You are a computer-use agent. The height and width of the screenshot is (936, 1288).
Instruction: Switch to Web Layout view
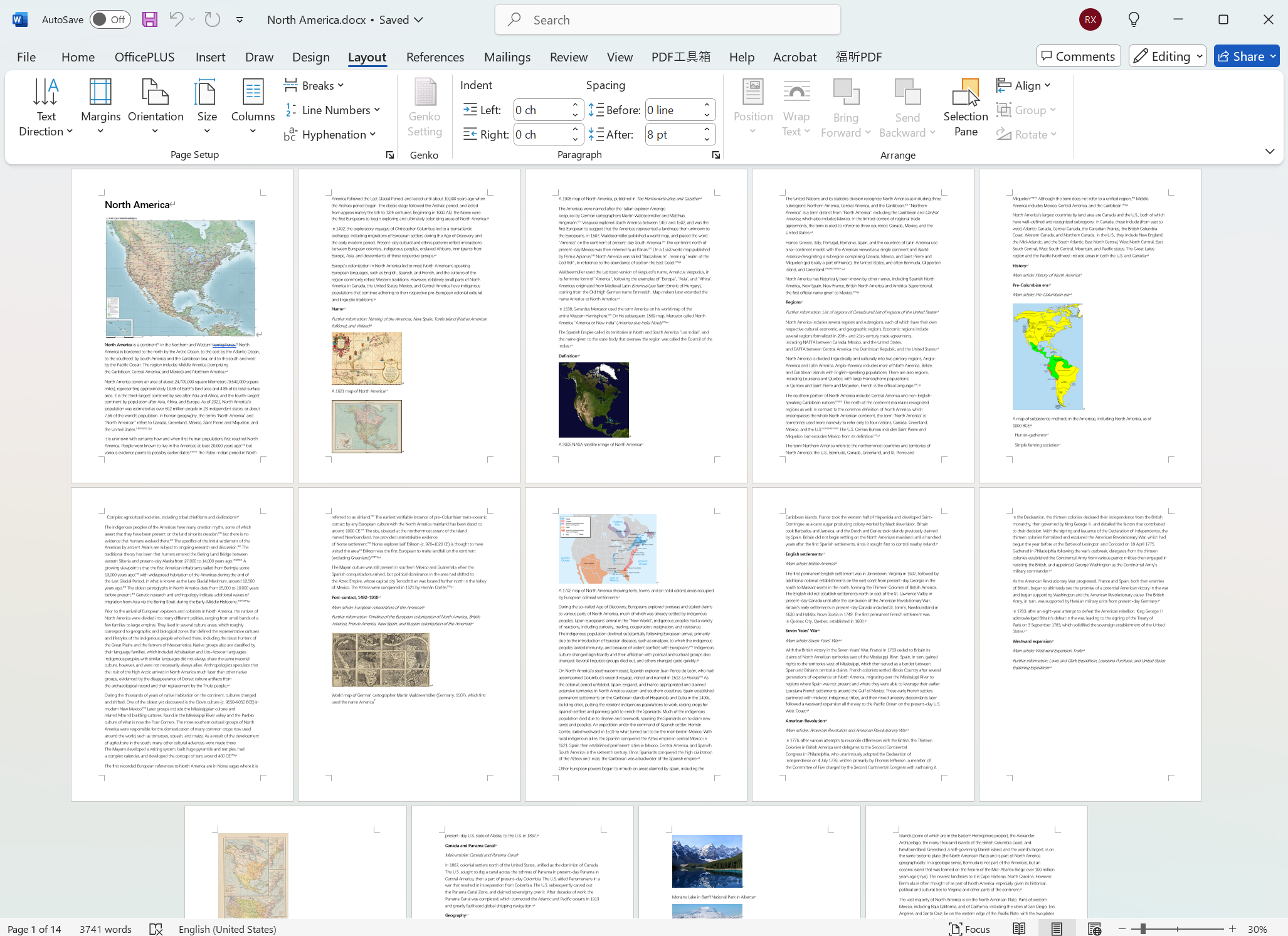pos(1094,928)
